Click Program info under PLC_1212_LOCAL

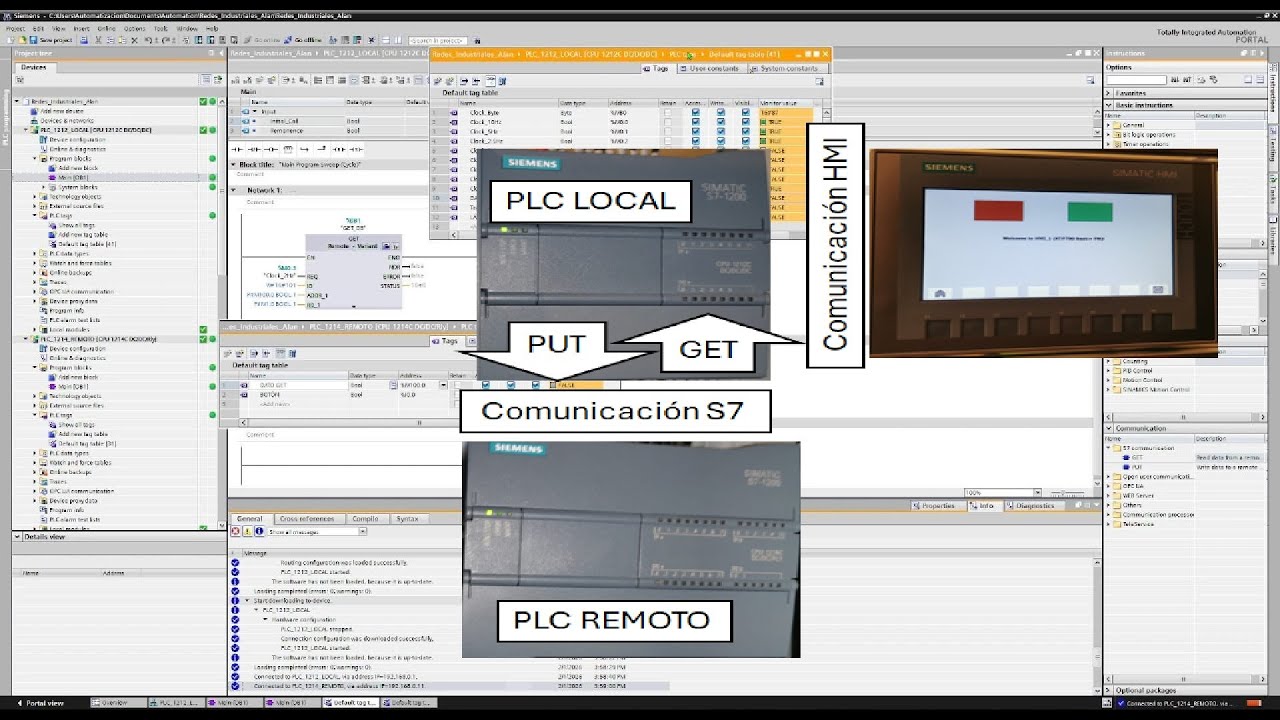66,310
